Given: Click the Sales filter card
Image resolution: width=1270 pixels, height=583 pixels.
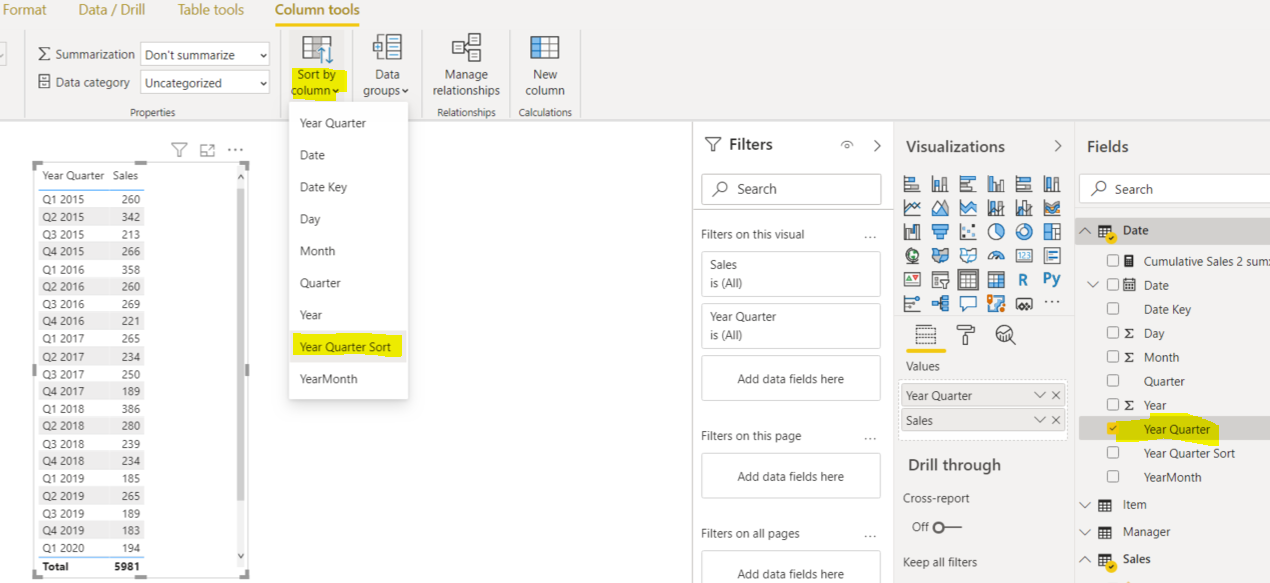Looking at the screenshot, I should (791, 274).
